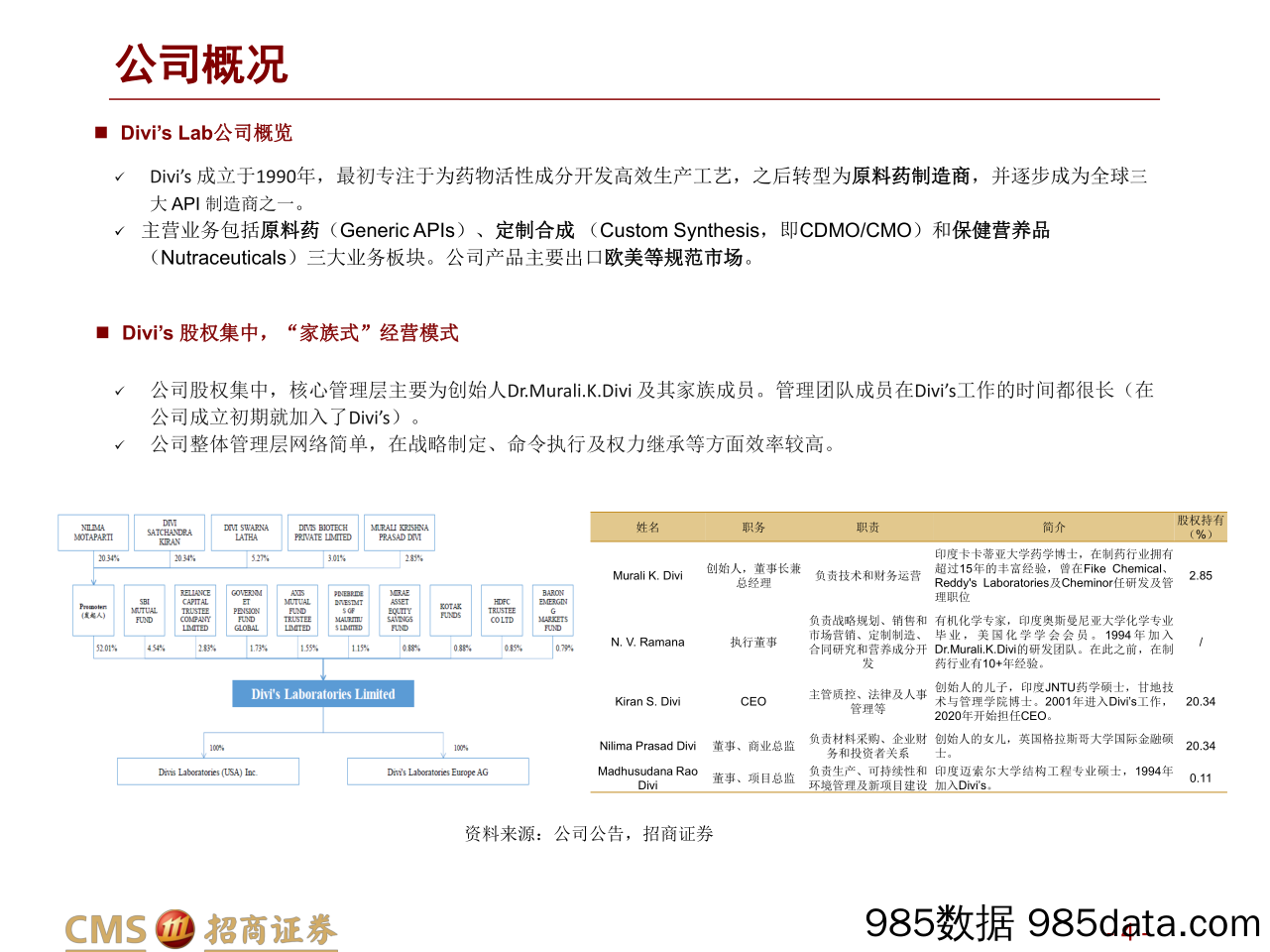Click the name Nilima Prasad Divi
The image size is (1270, 952).
(647, 746)
